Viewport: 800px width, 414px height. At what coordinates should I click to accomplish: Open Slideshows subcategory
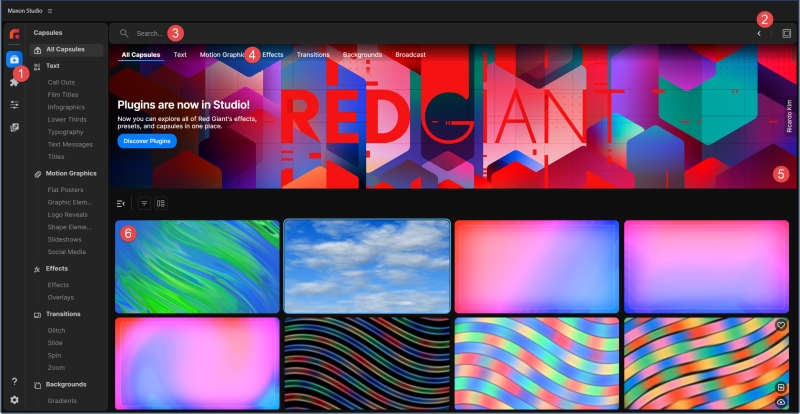click(x=64, y=239)
